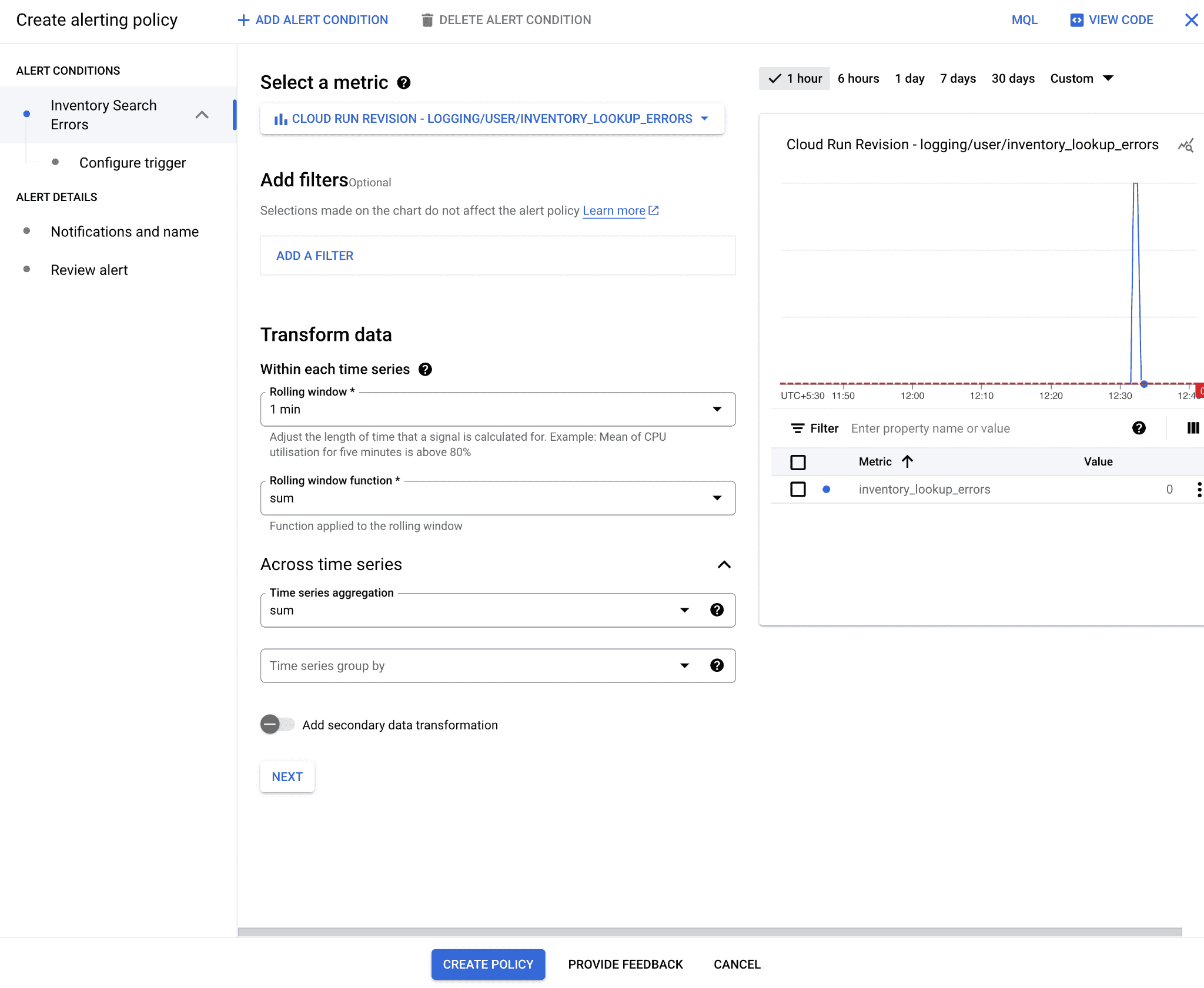
Task: Click the sort arrow beside Metric header
Action: click(x=907, y=461)
